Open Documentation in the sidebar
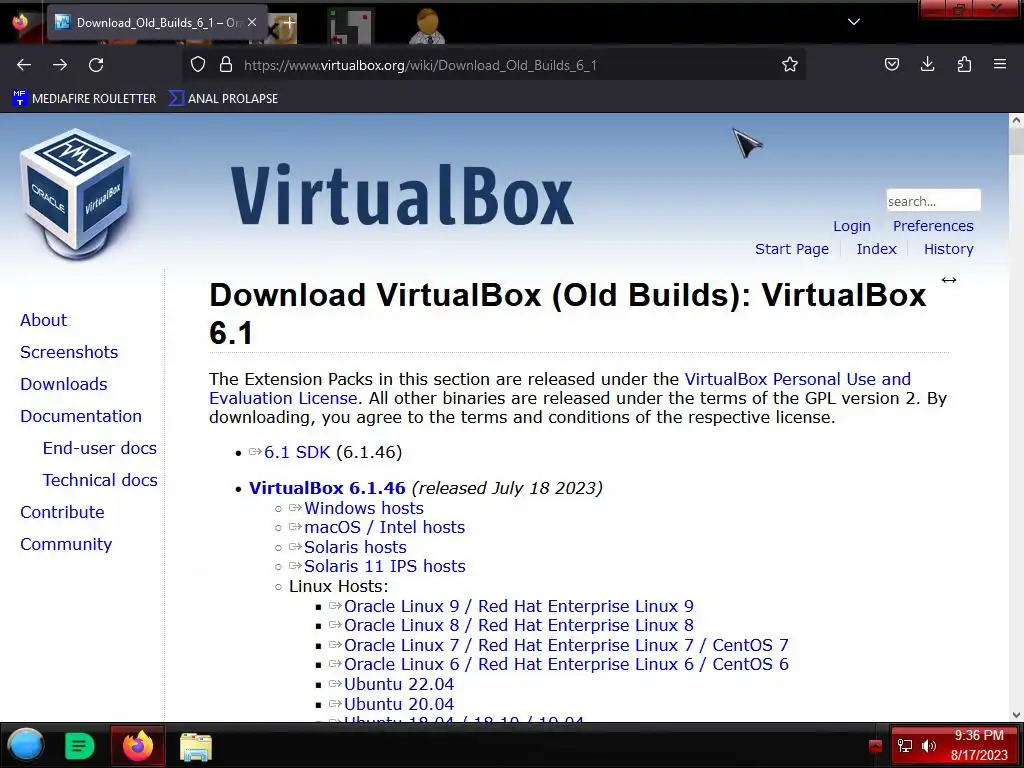This screenshot has height=768, width=1024. pyautogui.click(x=81, y=417)
